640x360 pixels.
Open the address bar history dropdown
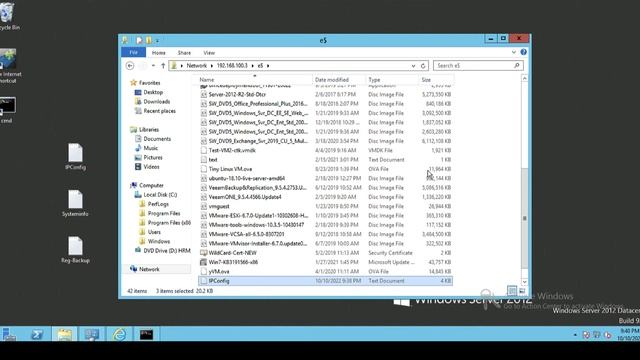pyautogui.click(x=413, y=66)
